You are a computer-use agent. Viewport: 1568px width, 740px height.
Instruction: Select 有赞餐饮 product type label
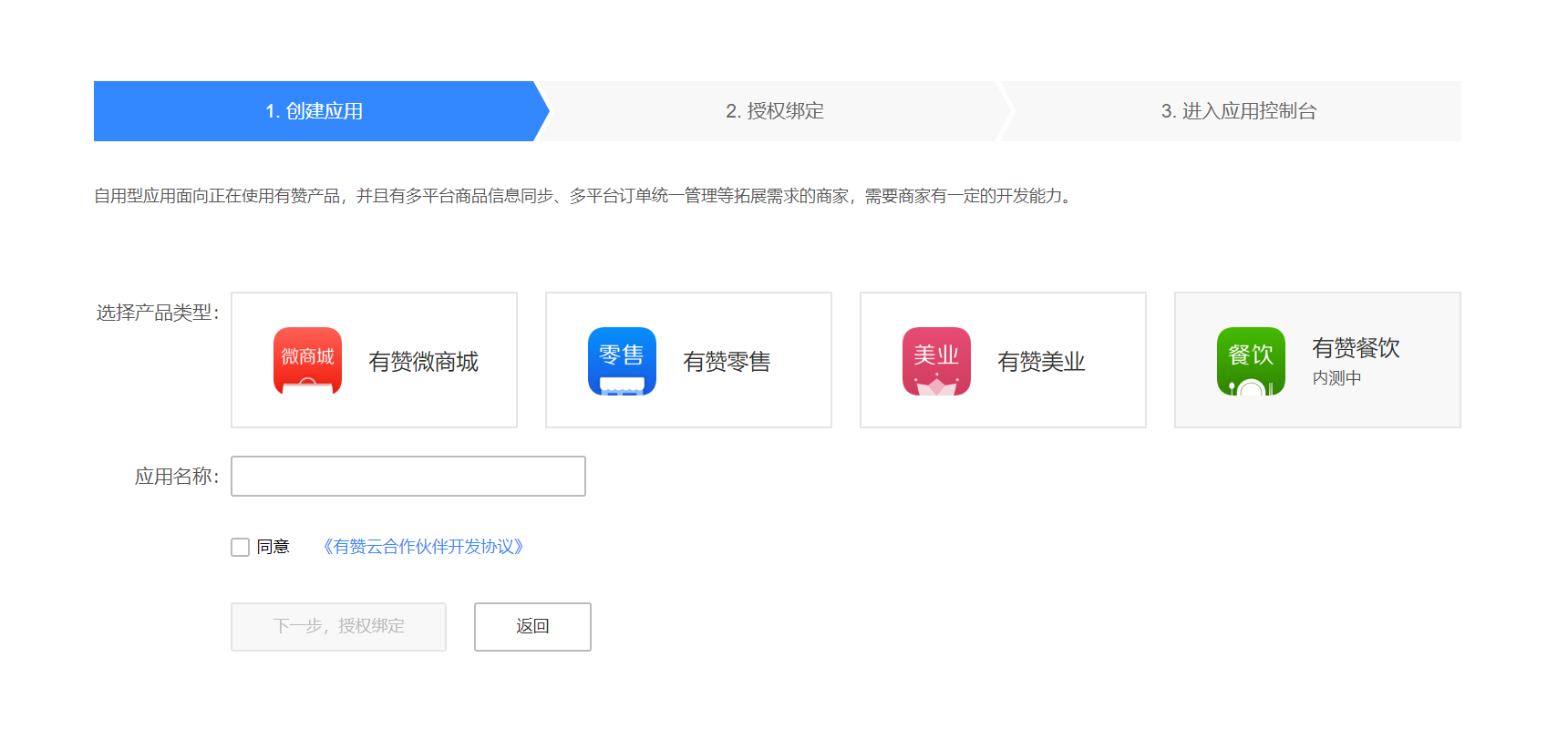coord(1356,348)
